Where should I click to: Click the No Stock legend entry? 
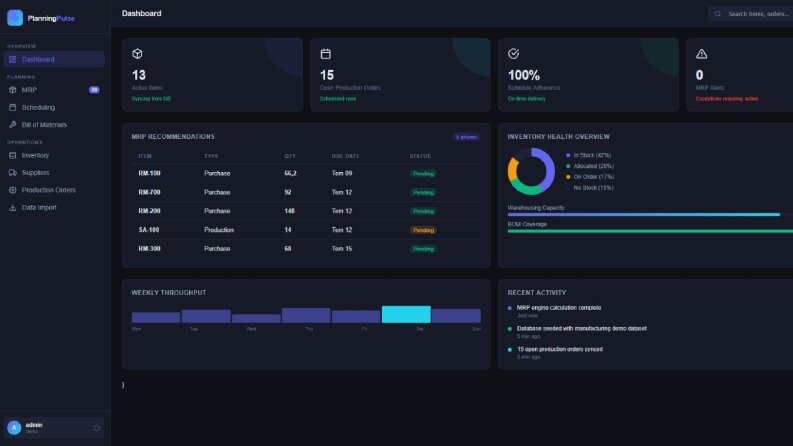590,188
